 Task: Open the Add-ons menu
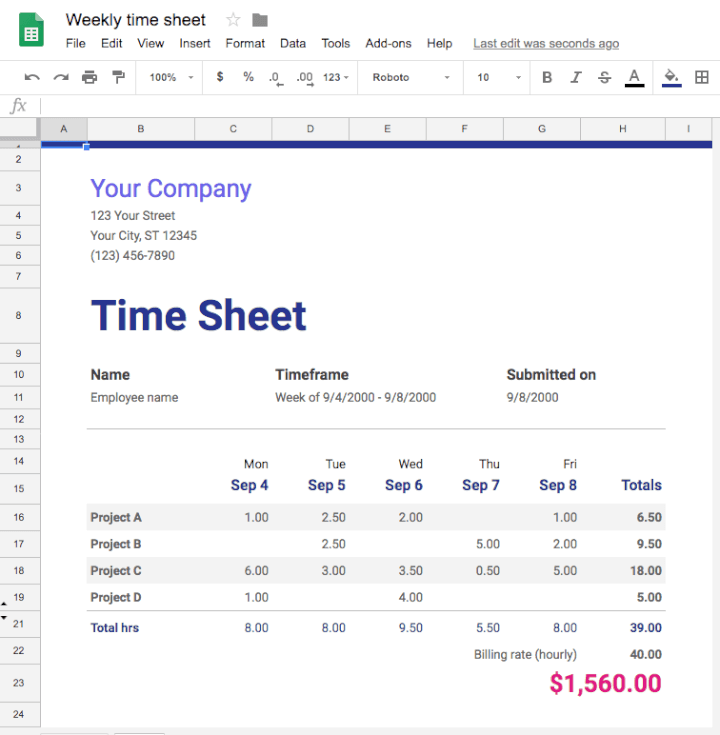[x=388, y=43]
